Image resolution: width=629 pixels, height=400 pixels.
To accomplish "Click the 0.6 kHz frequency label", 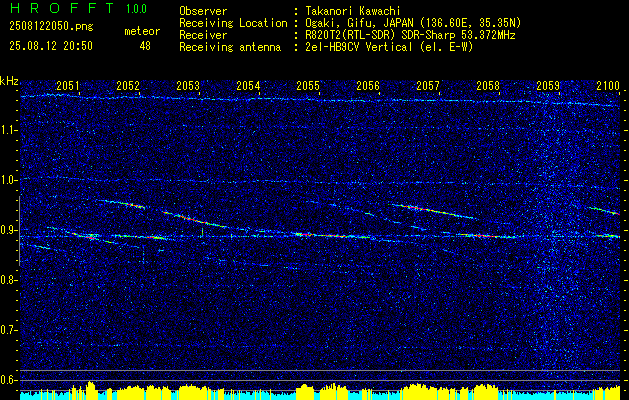I will coord(9,380).
